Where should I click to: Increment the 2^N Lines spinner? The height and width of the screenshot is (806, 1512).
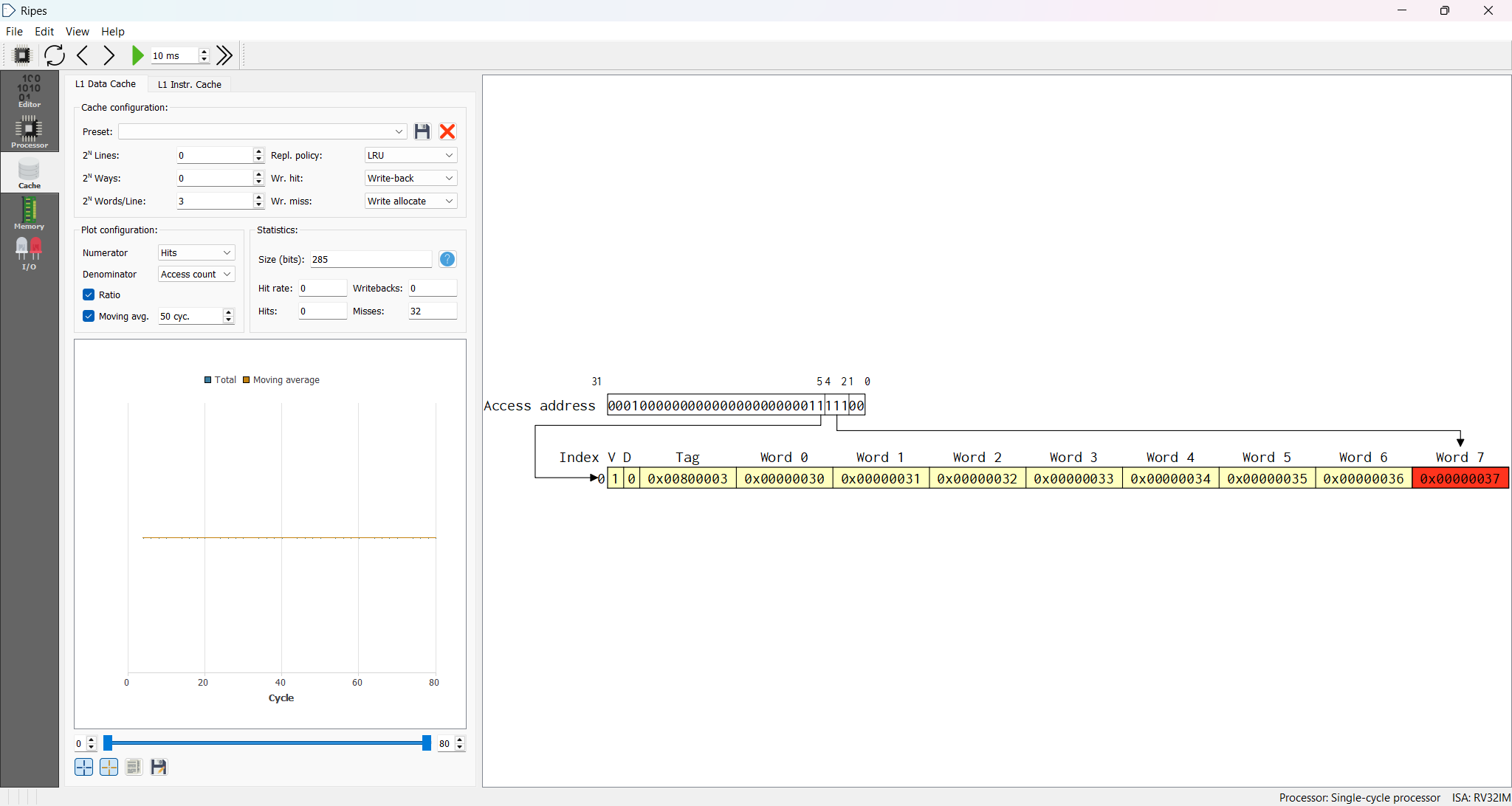pos(258,151)
